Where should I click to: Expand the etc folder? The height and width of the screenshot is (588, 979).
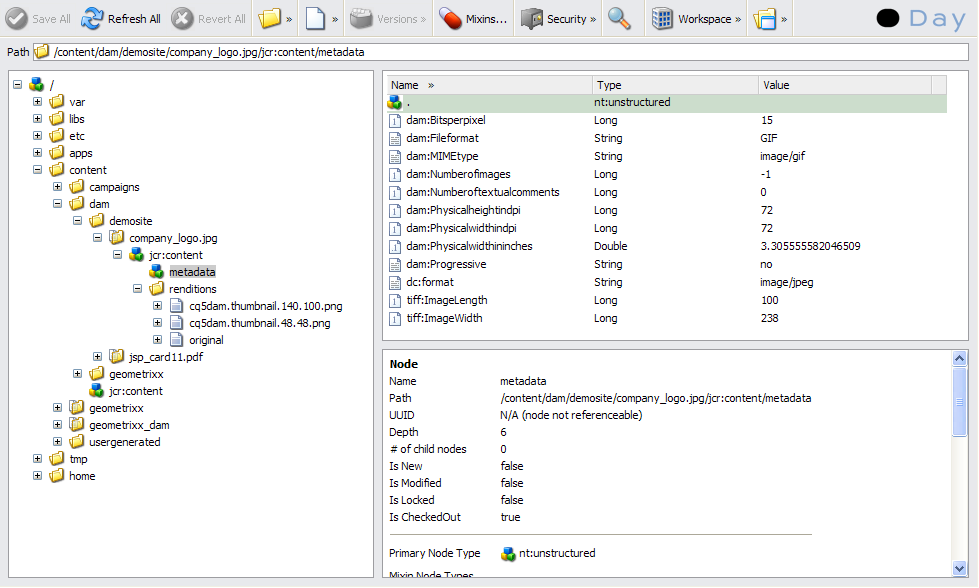click(37, 135)
